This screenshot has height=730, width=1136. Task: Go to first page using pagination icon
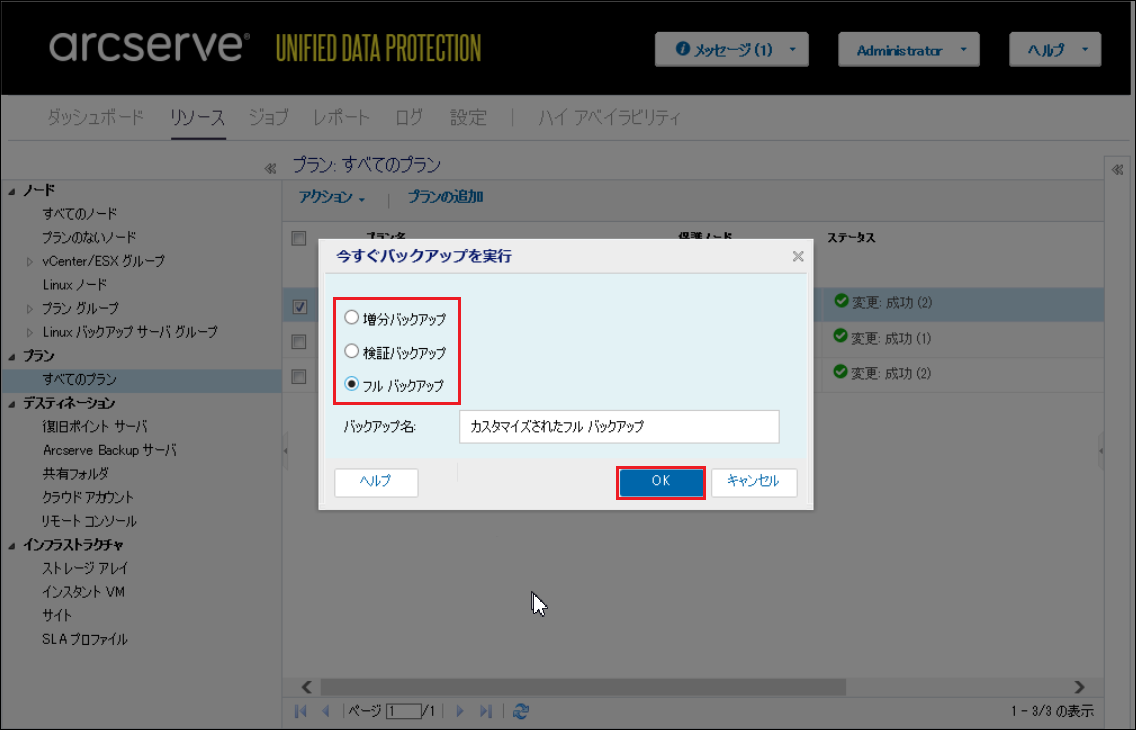[x=301, y=711]
